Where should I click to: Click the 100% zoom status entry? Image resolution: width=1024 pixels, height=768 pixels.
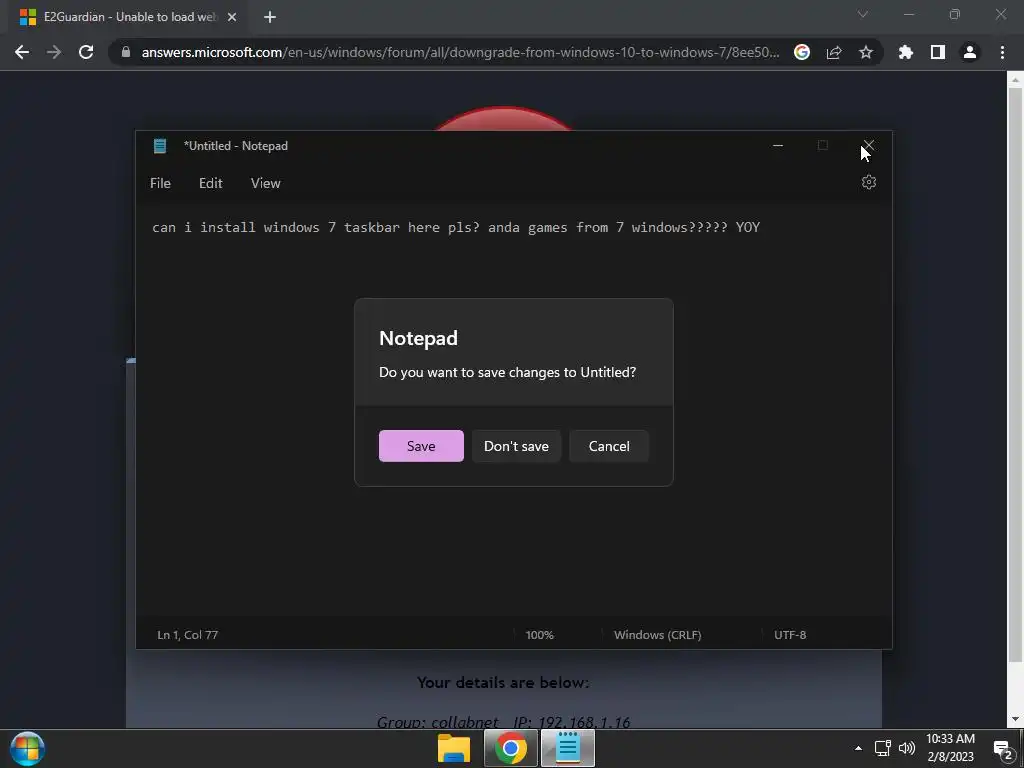pyautogui.click(x=539, y=635)
